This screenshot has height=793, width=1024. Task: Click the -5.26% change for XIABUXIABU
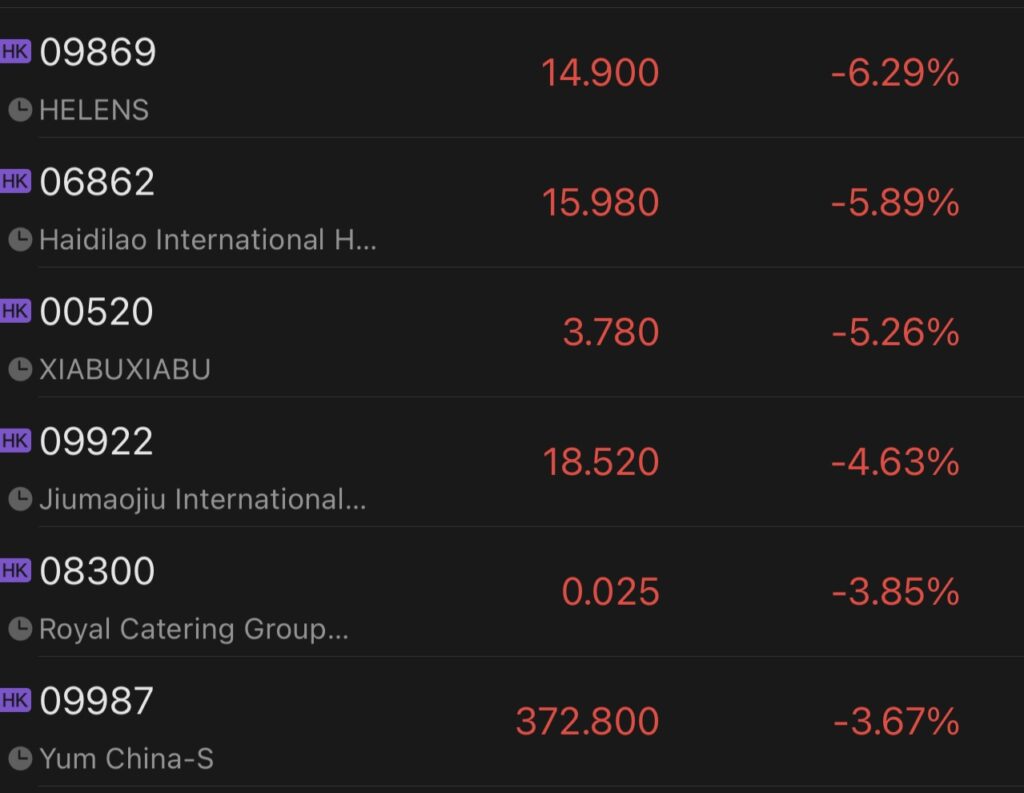895,332
